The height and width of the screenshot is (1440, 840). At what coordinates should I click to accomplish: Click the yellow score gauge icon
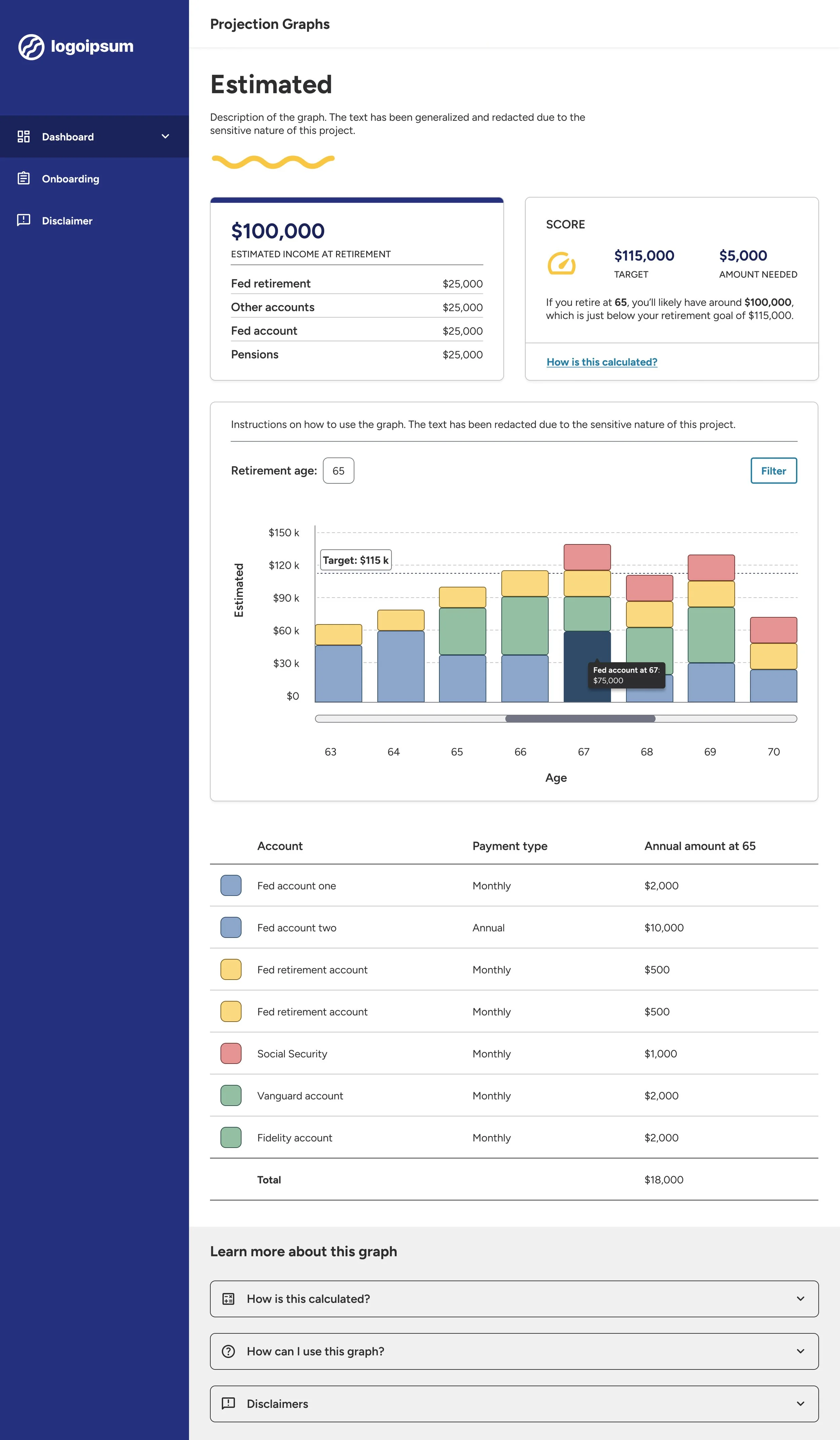[x=562, y=264]
